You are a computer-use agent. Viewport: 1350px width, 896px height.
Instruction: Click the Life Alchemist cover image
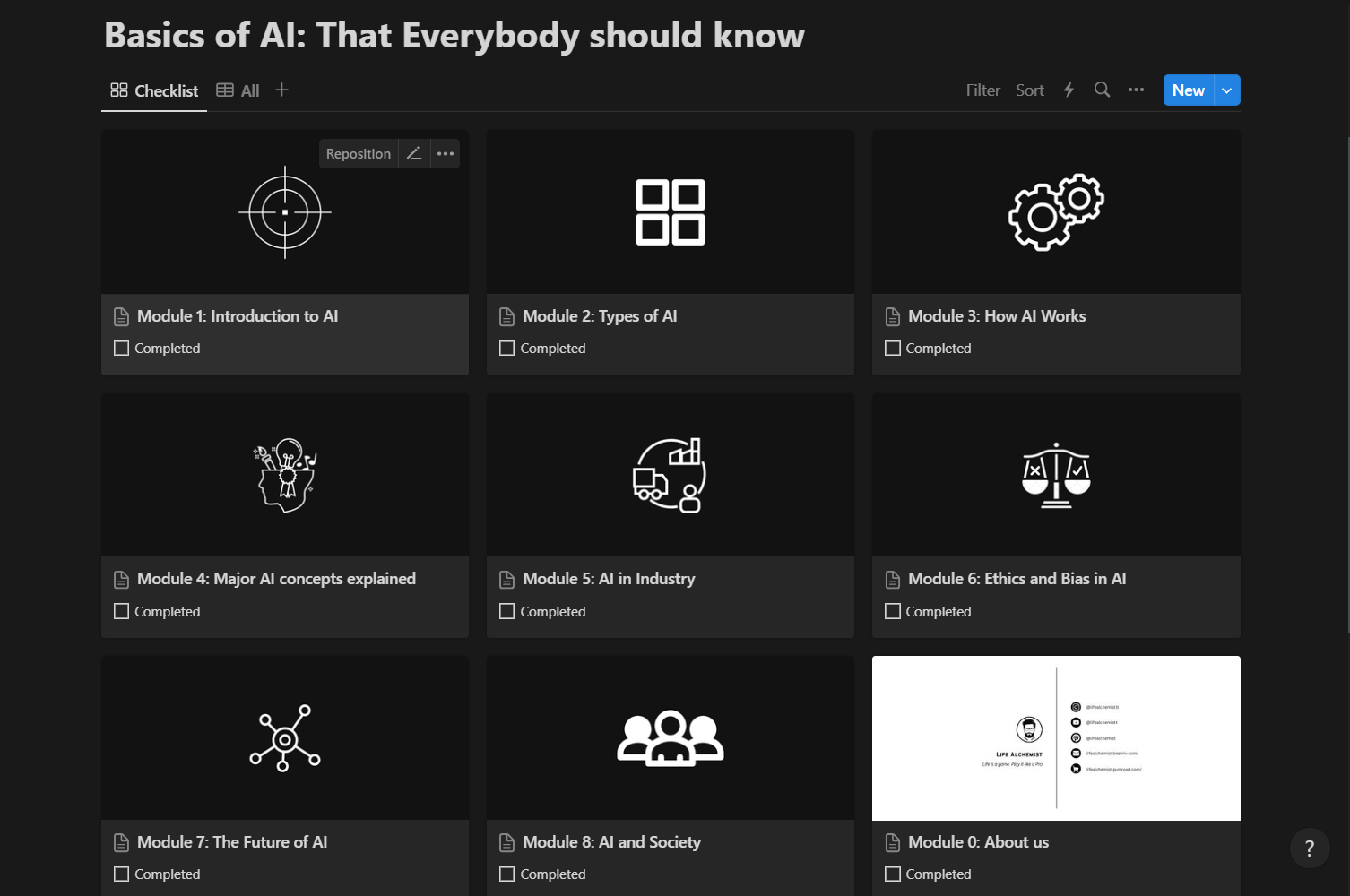pos(1056,738)
